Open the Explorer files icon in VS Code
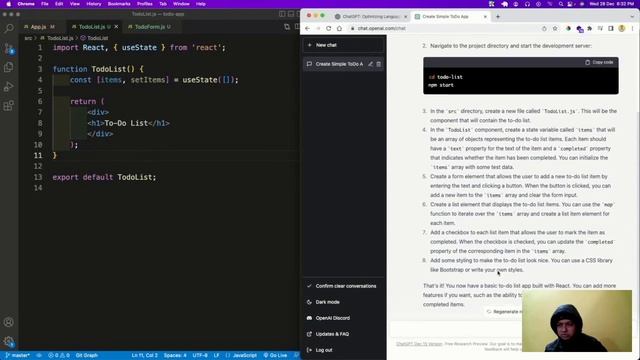640x360 pixels. tap(9, 67)
